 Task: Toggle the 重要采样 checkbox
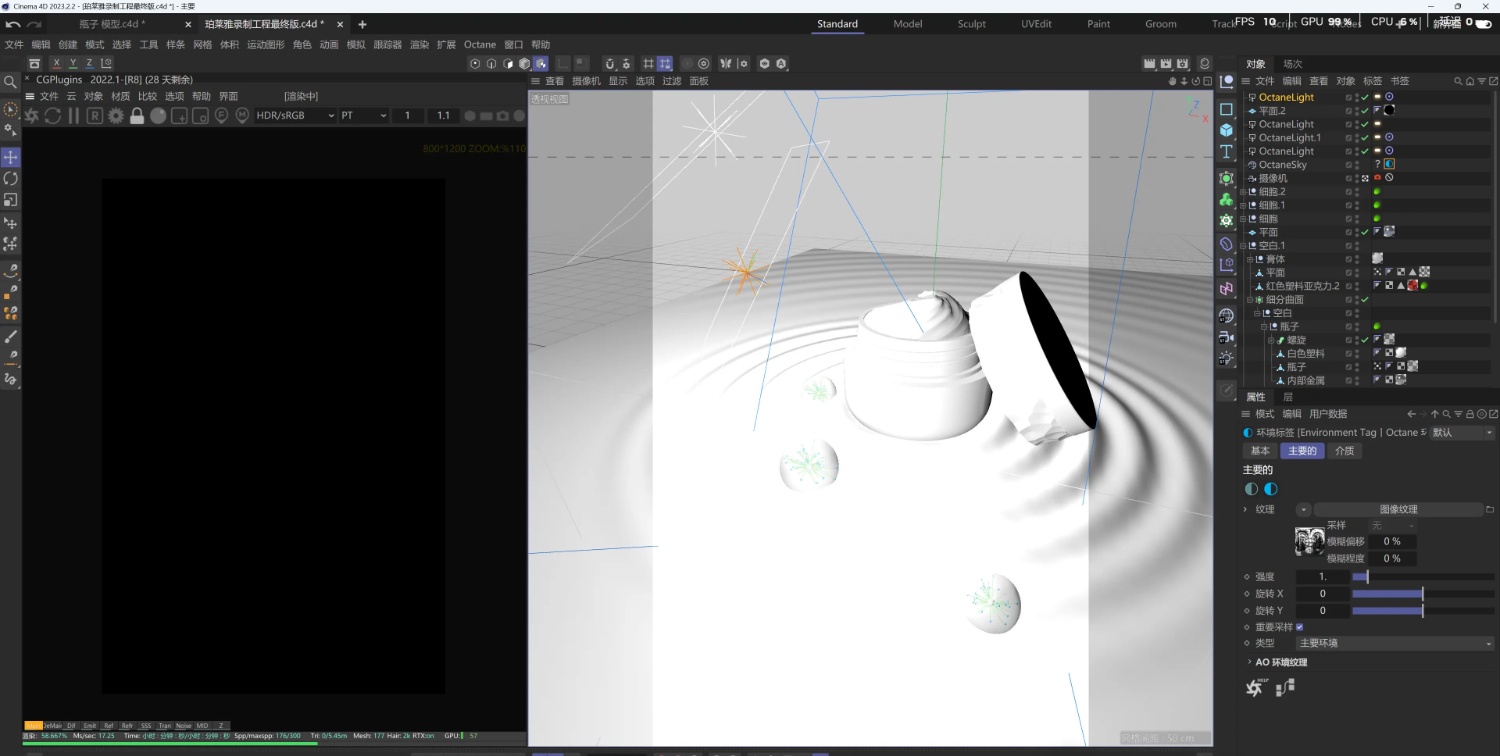[x=1299, y=627]
